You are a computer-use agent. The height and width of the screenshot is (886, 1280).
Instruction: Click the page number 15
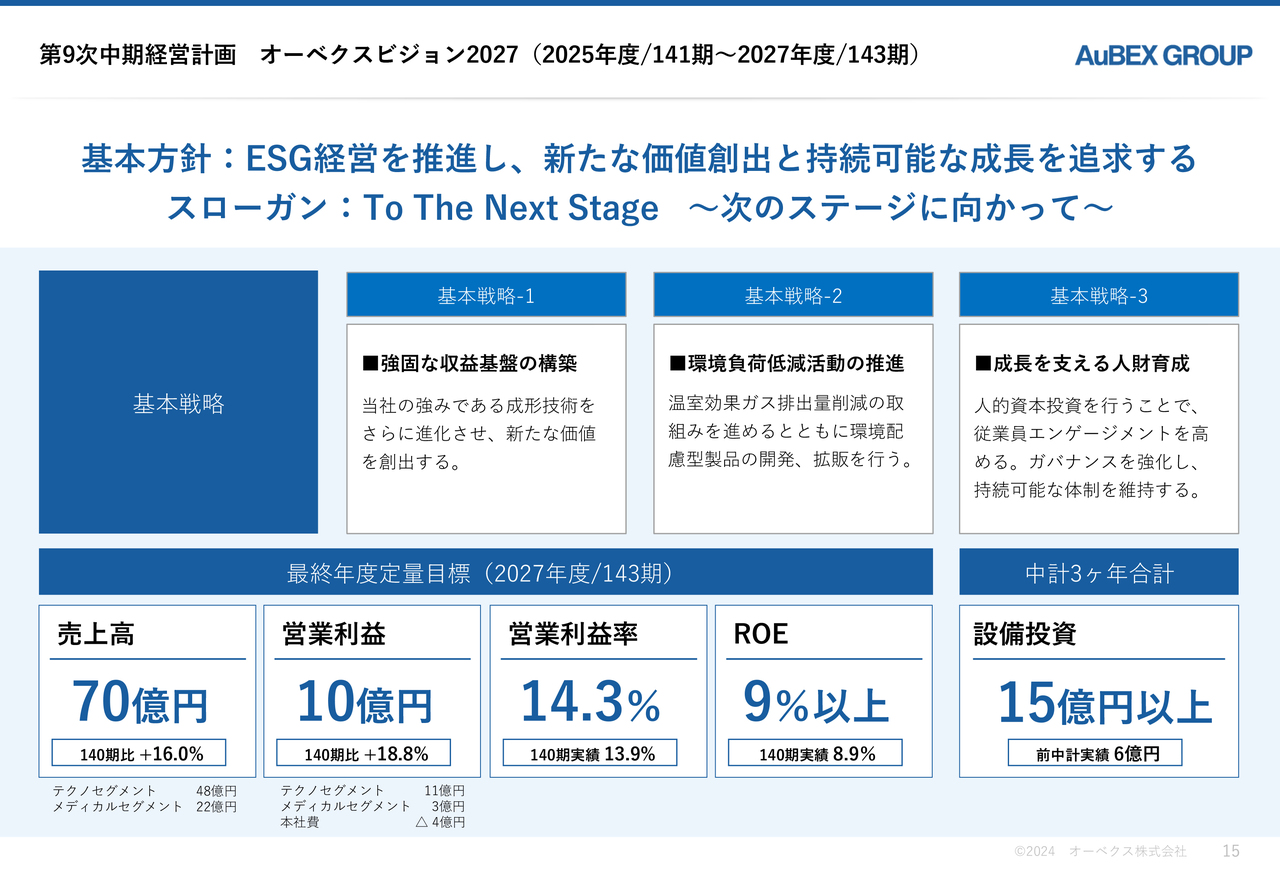pos(1231,851)
